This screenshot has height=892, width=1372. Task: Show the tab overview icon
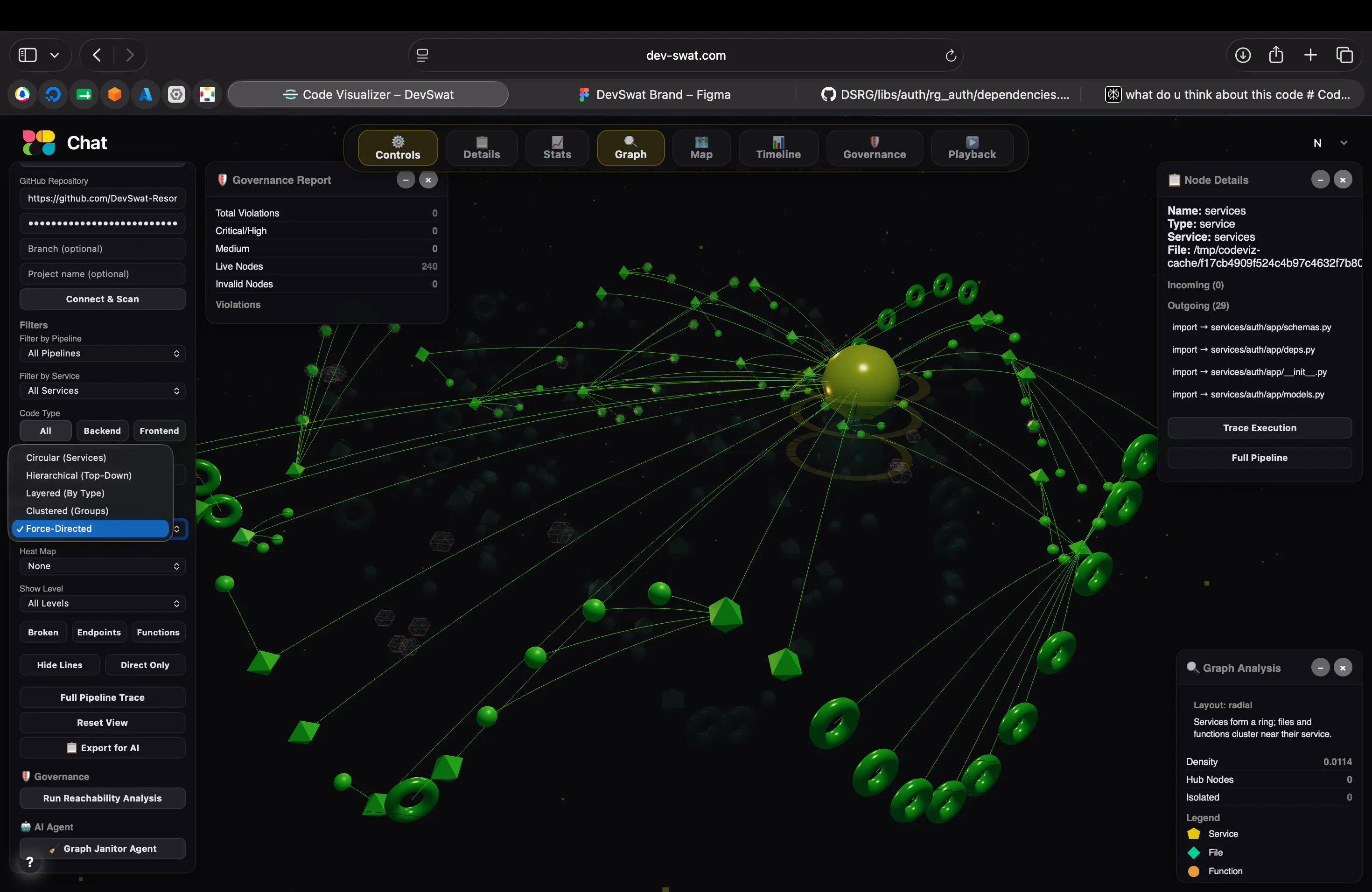point(1344,56)
